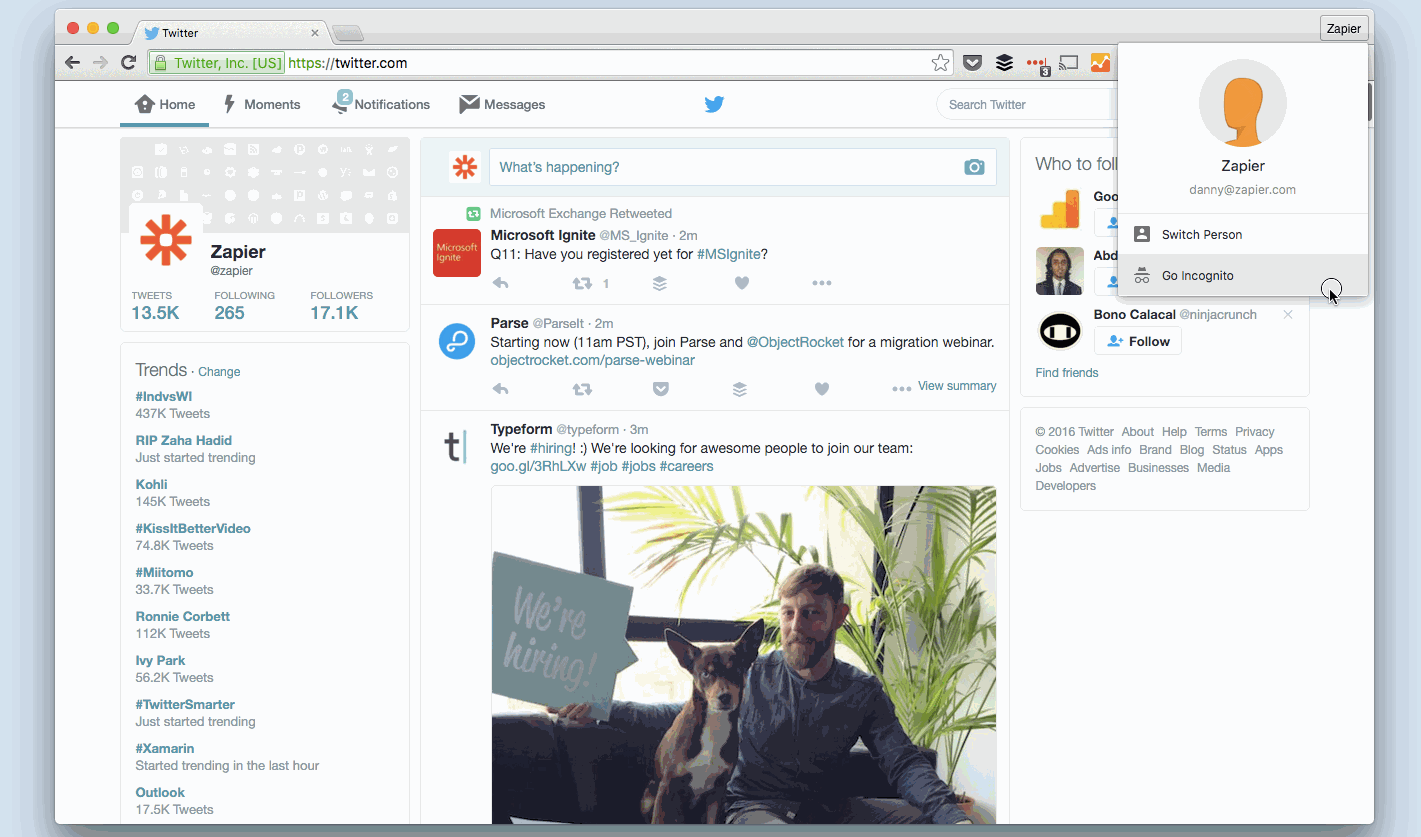Viewport: 1421px width, 837px height.
Task: Click the Search Twitter field
Action: click(x=1028, y=104)
